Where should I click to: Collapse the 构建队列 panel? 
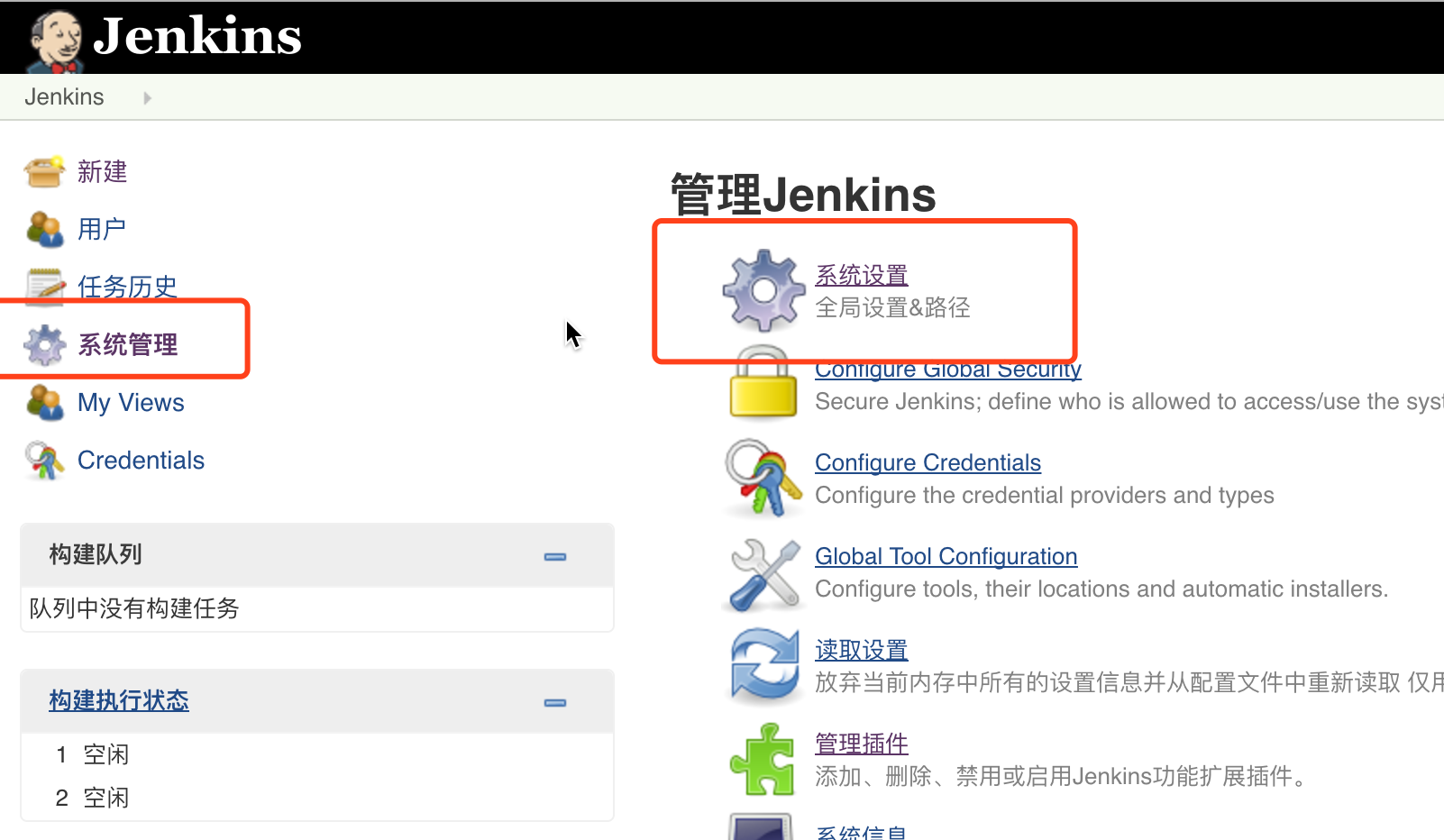click(555, 557)
